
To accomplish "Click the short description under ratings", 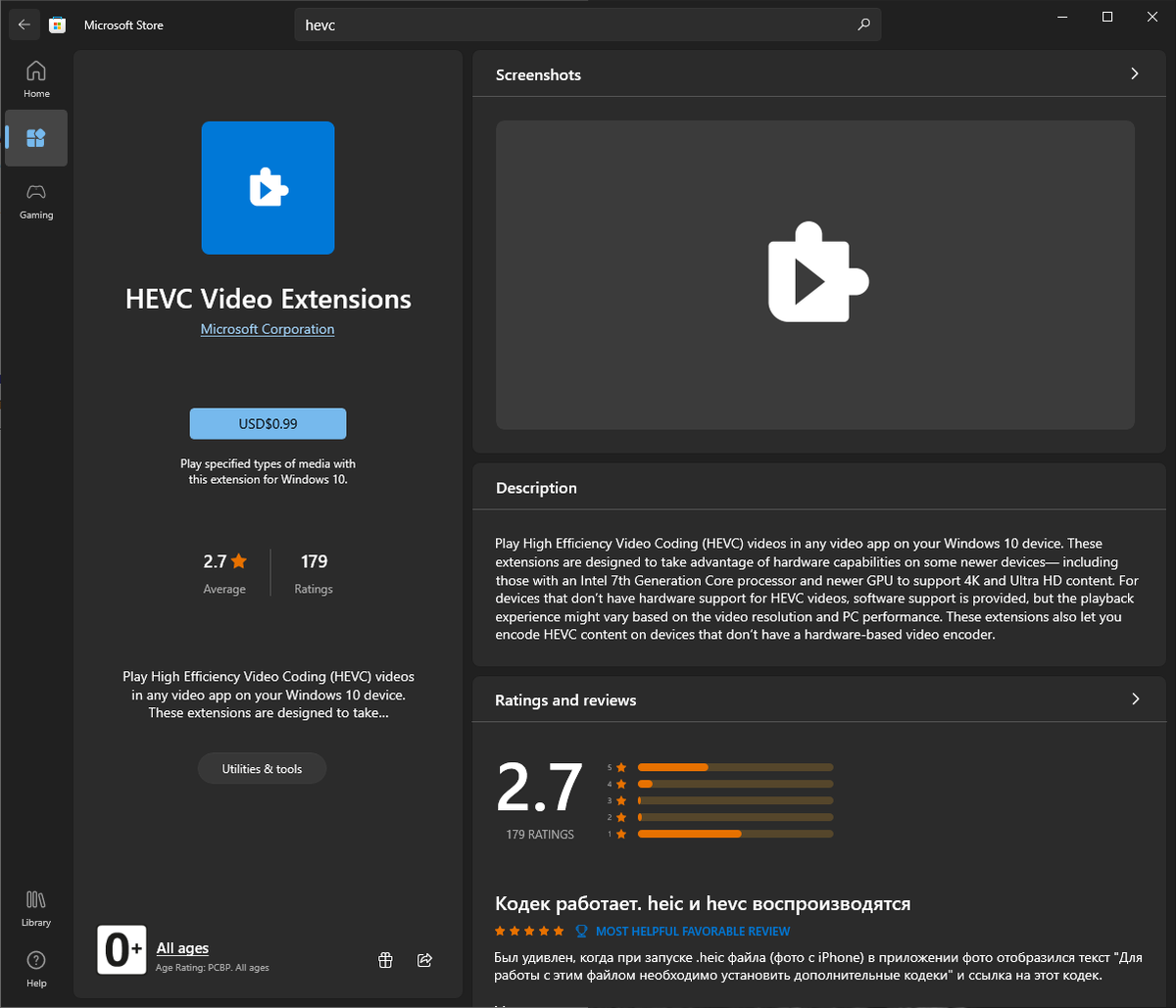I will pos(269,695).
